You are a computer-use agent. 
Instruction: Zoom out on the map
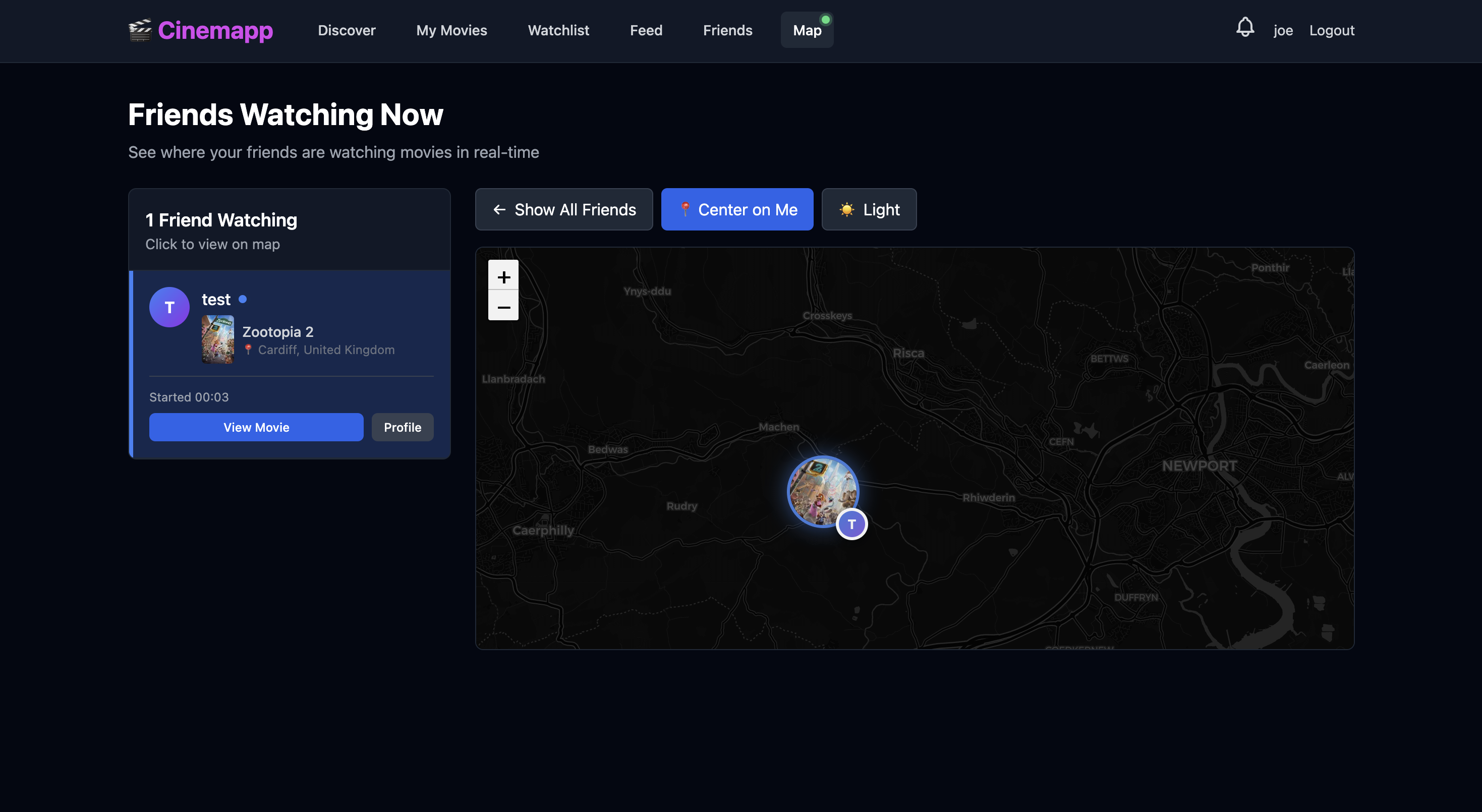(x=503, y=307)
